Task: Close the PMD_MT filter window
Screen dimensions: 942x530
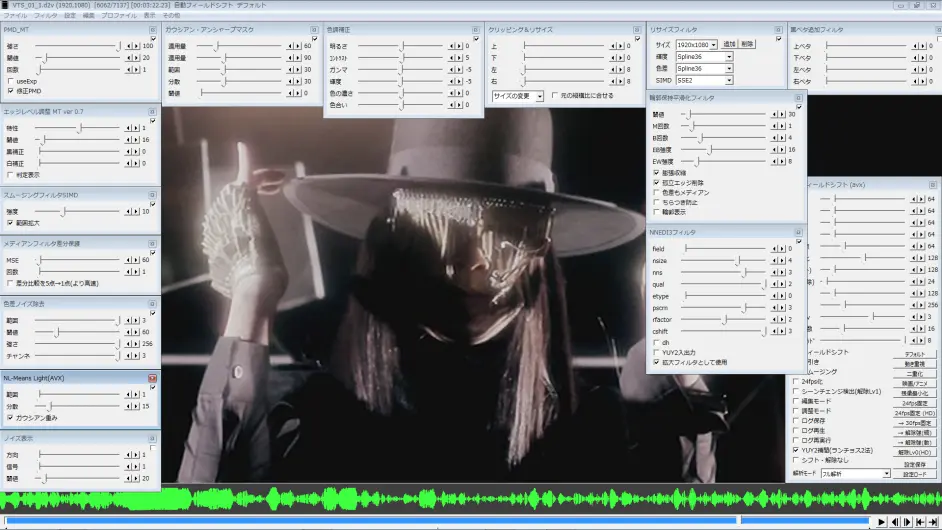Action: 153,30
